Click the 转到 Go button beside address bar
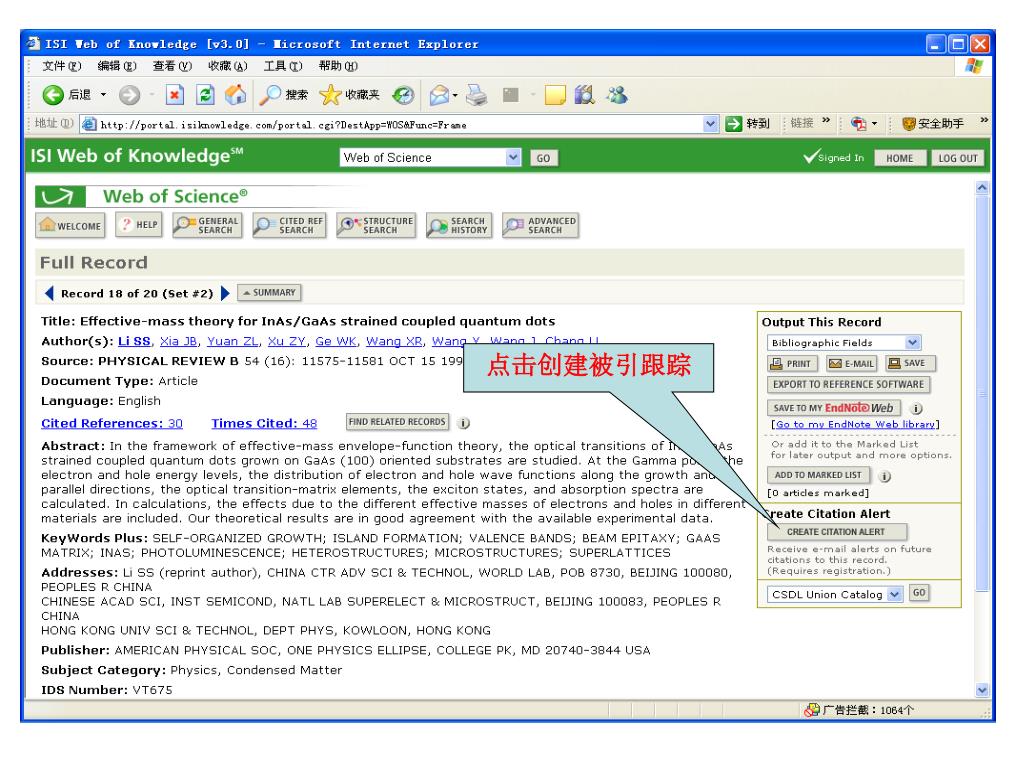The height and width of the screenshot is (768, 1024). coord(748,123)
